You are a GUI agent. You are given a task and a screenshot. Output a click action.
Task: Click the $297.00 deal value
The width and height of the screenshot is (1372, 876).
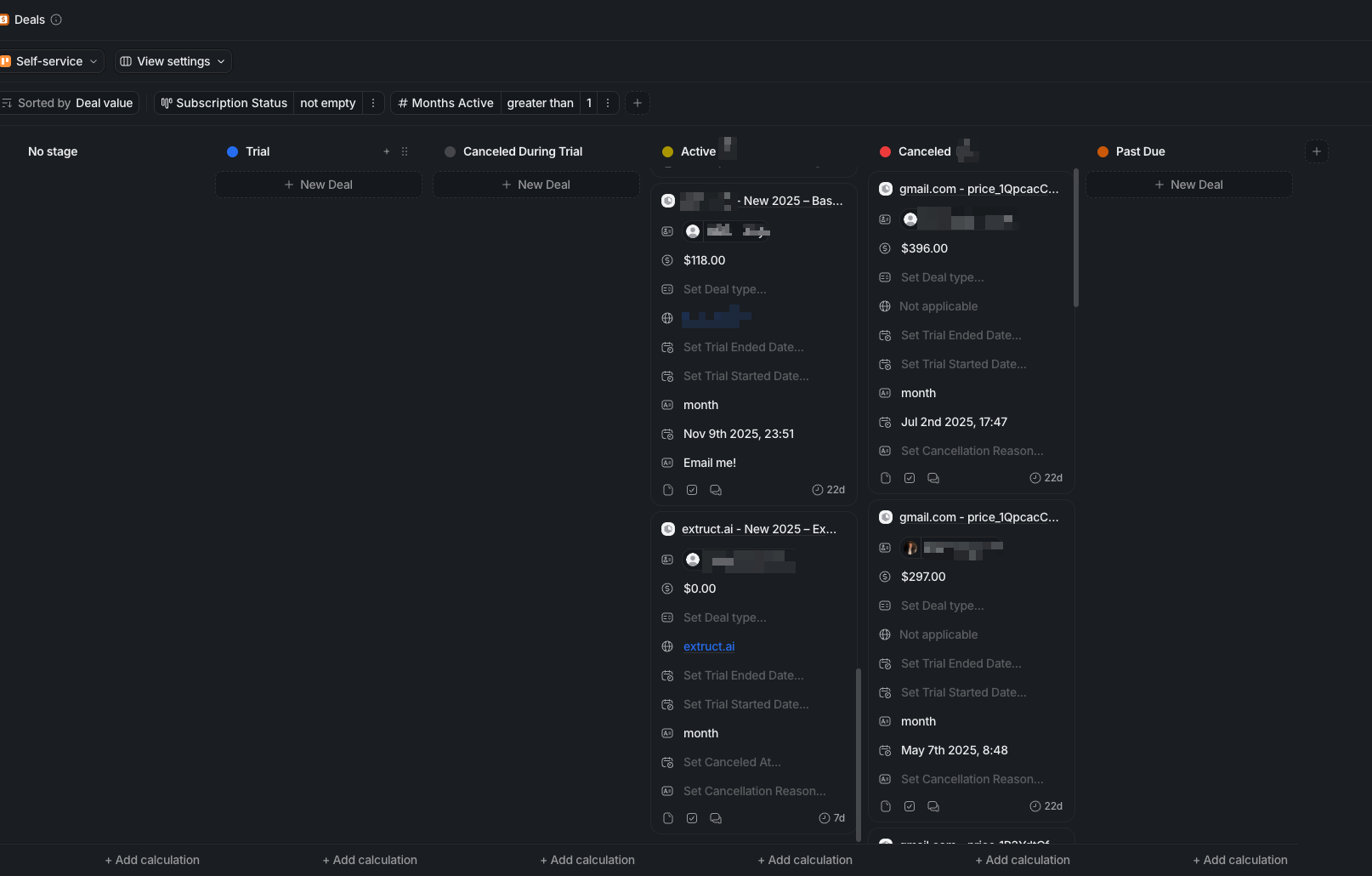click(x=923, y=577)
